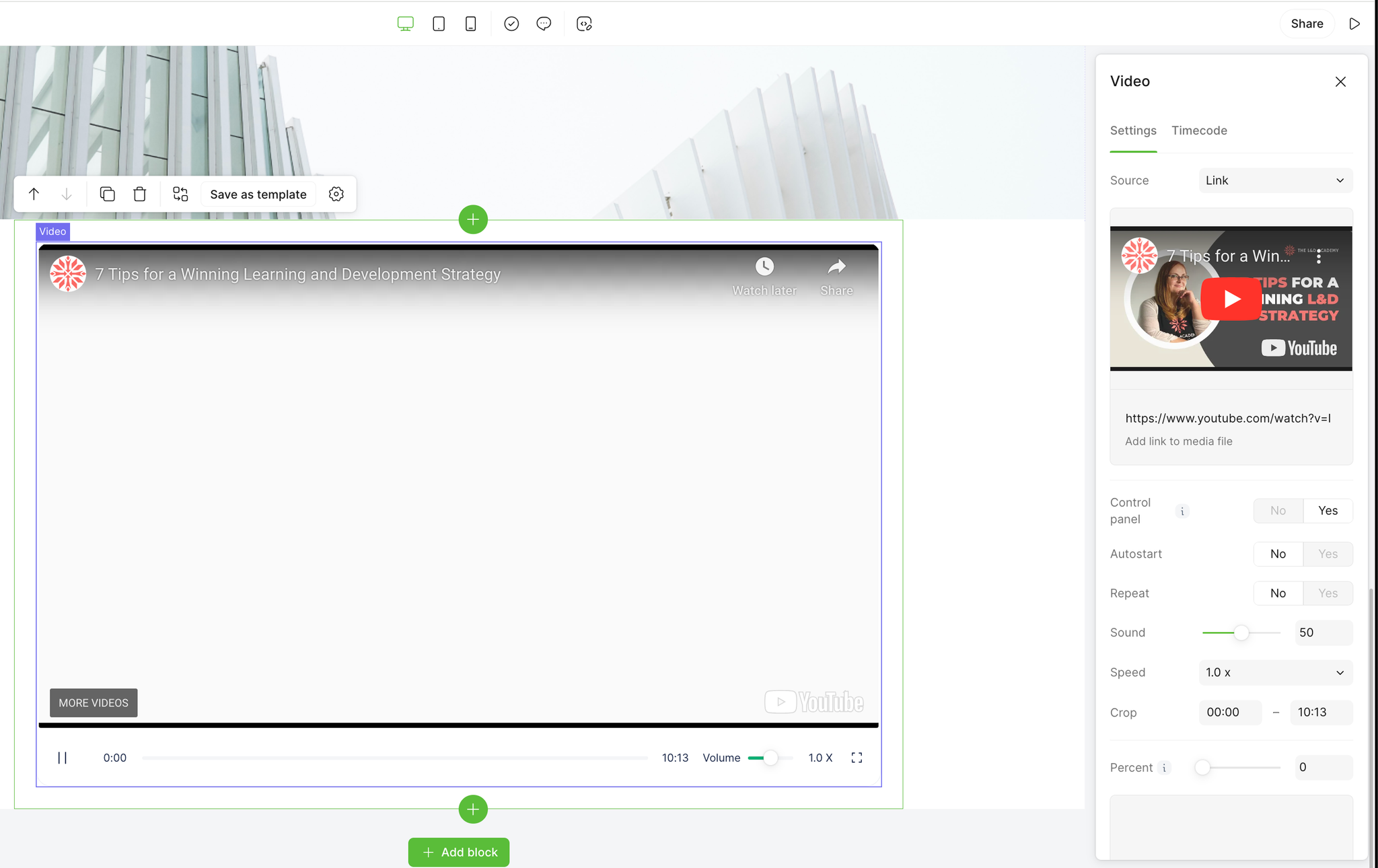Click MORE VIDEOS button in player
The image size is (1378, 868).
click(94, 703)
